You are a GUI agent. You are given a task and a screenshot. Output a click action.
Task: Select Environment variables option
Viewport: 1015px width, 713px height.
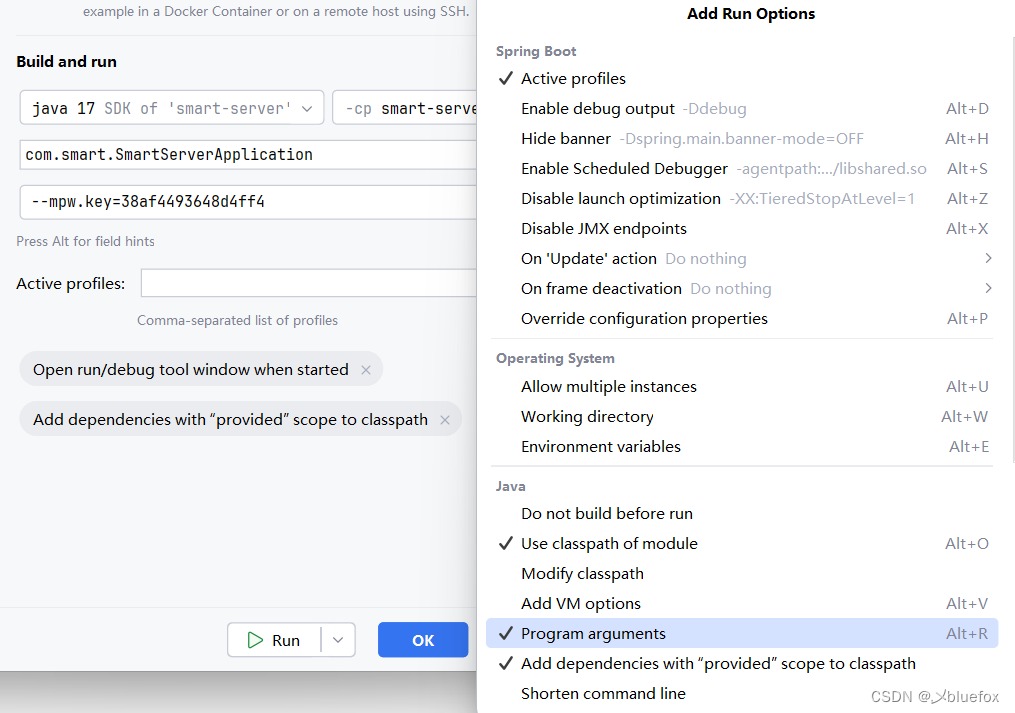tap(600, 446)
